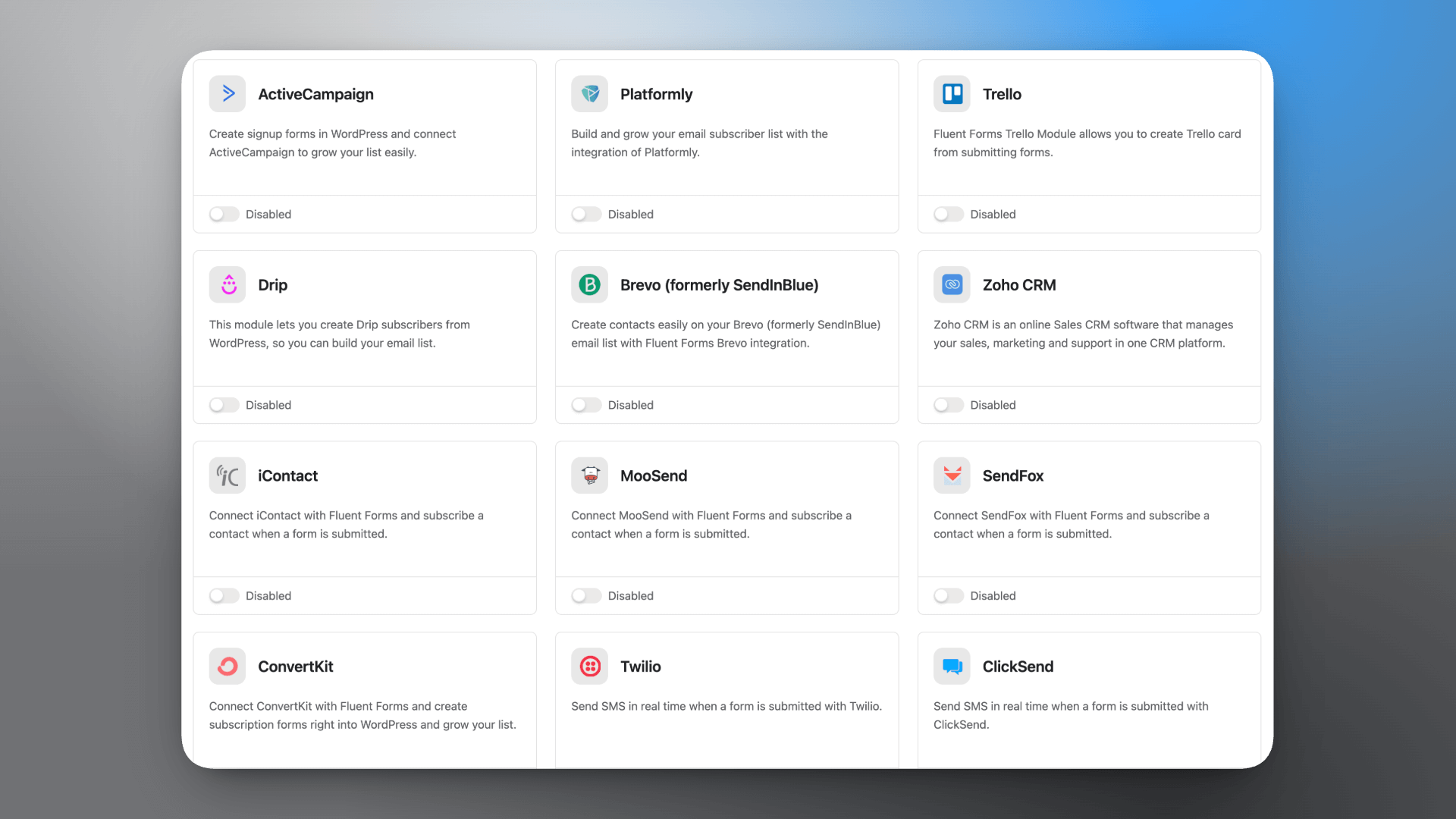Switch on the iContact integration toggle
The height and width of the screenshot is (819, 1456).
point(224,596)
